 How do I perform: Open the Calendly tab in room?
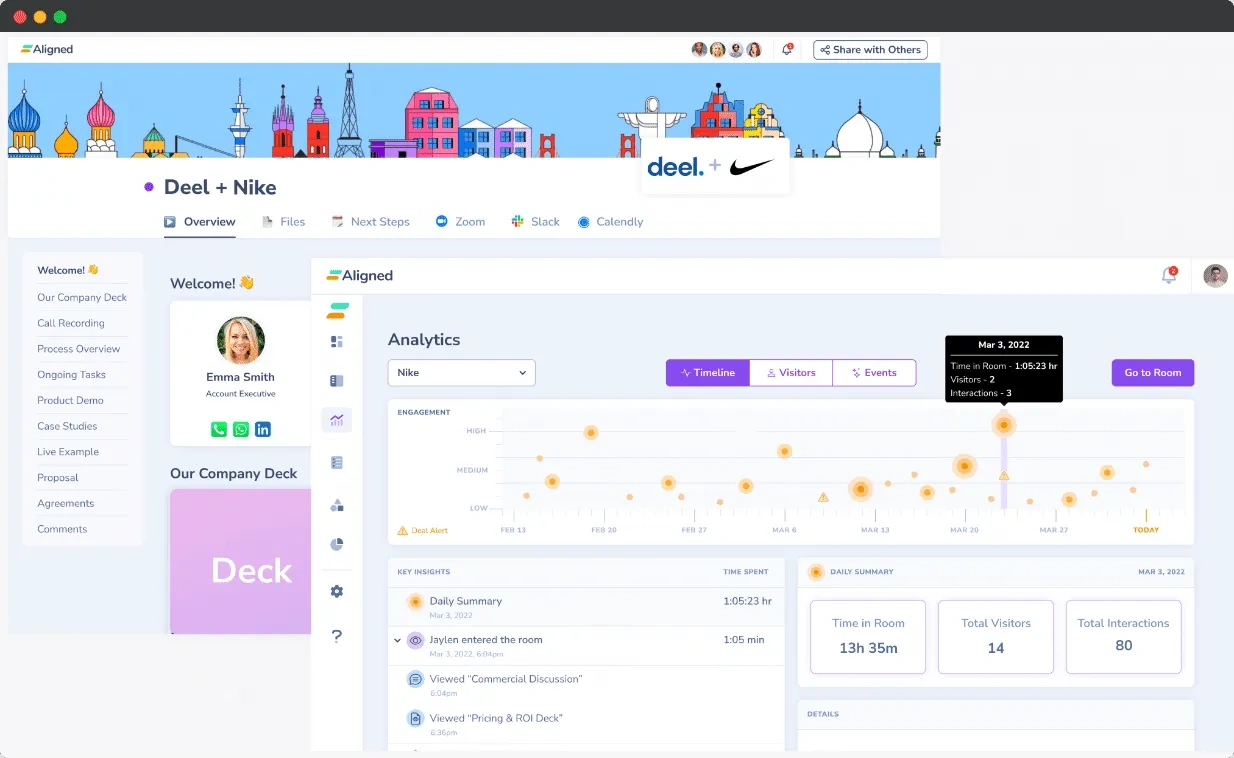coord(611,222)
